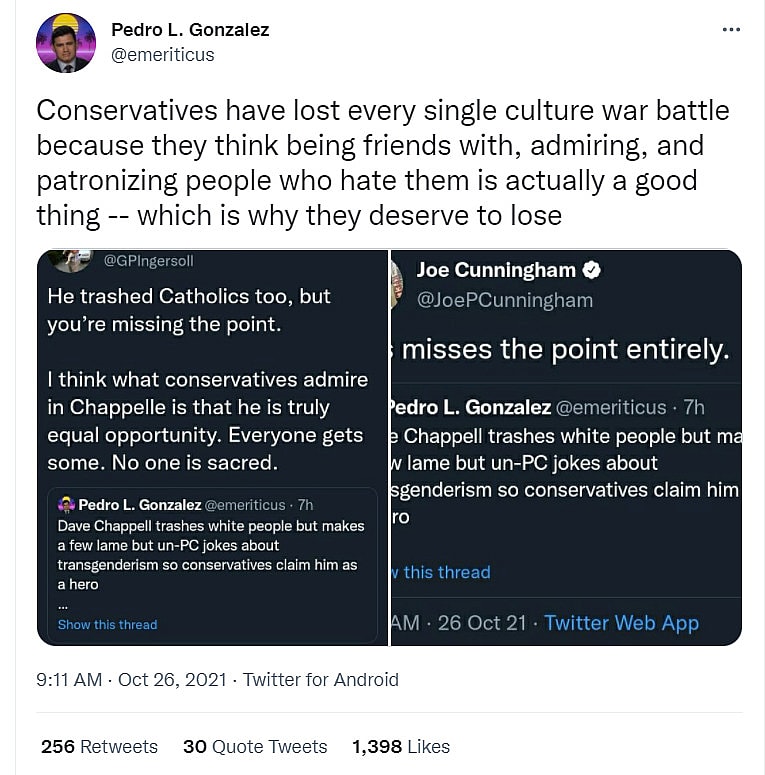View the 1,398 Likes list
Viewport: 765px width, 775px height.
tap(401, 747)
